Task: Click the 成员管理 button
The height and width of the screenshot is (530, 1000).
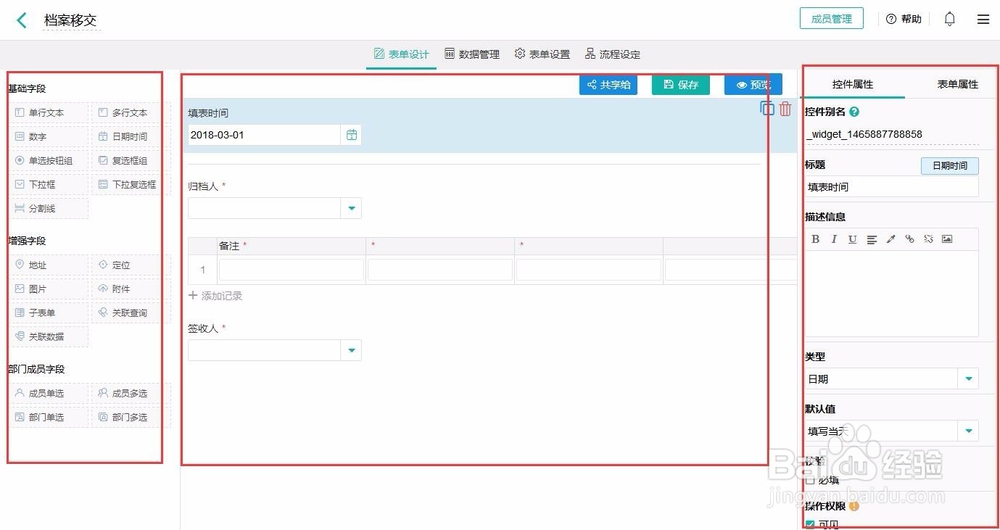Action: point(832,19)
